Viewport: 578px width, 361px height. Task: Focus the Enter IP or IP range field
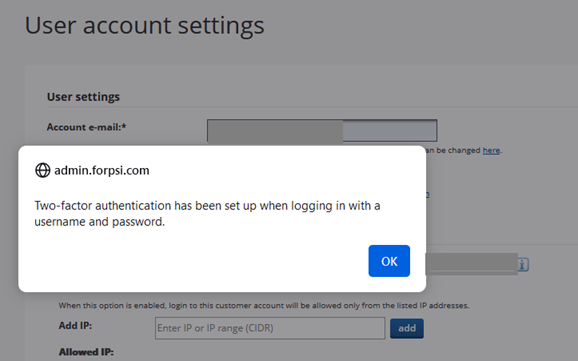[270, 328]
